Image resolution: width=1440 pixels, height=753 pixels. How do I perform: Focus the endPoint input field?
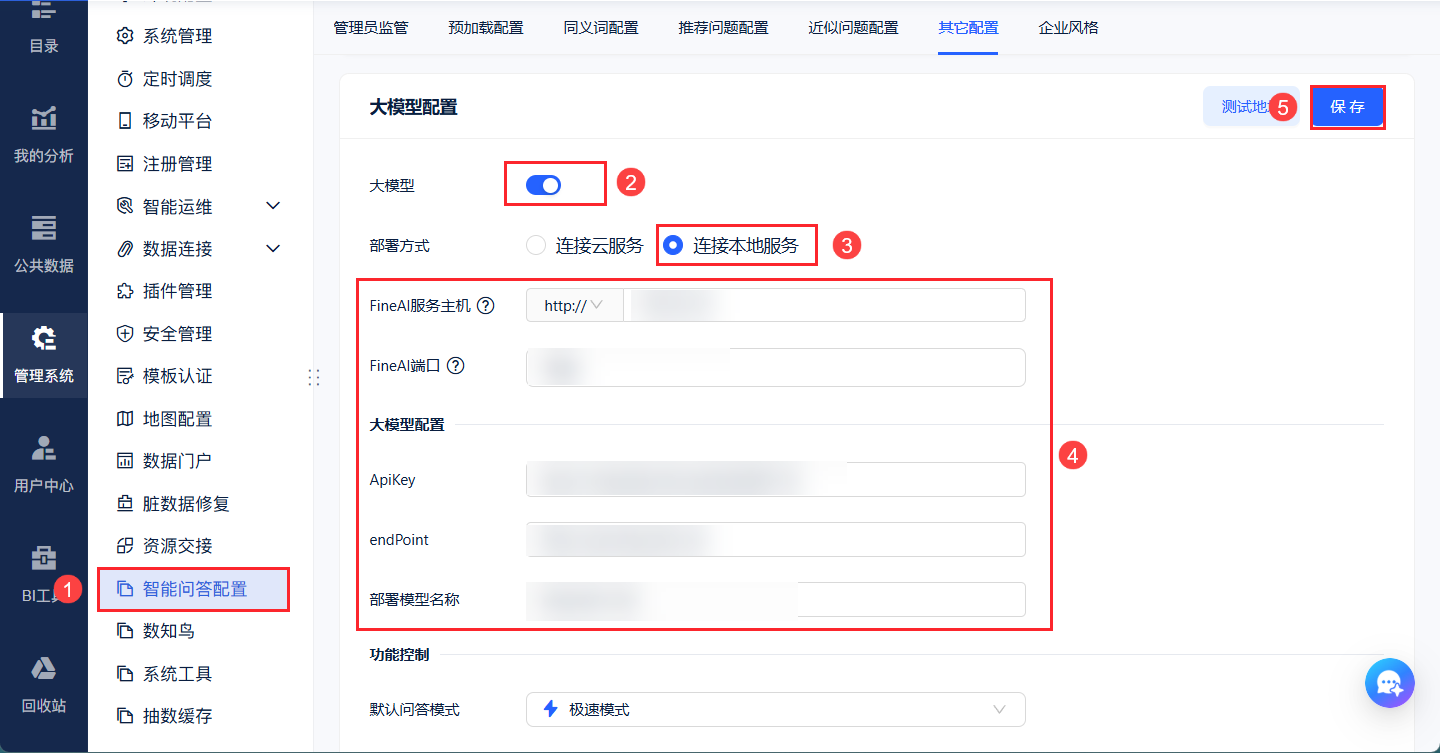click(776, 539)
